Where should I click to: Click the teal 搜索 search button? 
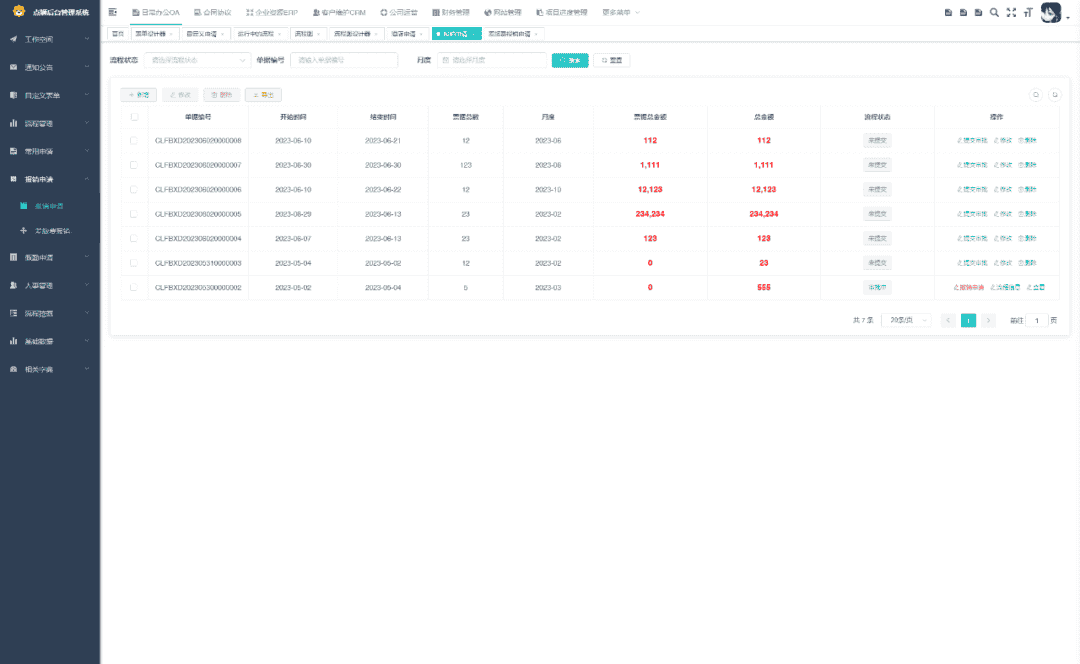click(570, 60)
